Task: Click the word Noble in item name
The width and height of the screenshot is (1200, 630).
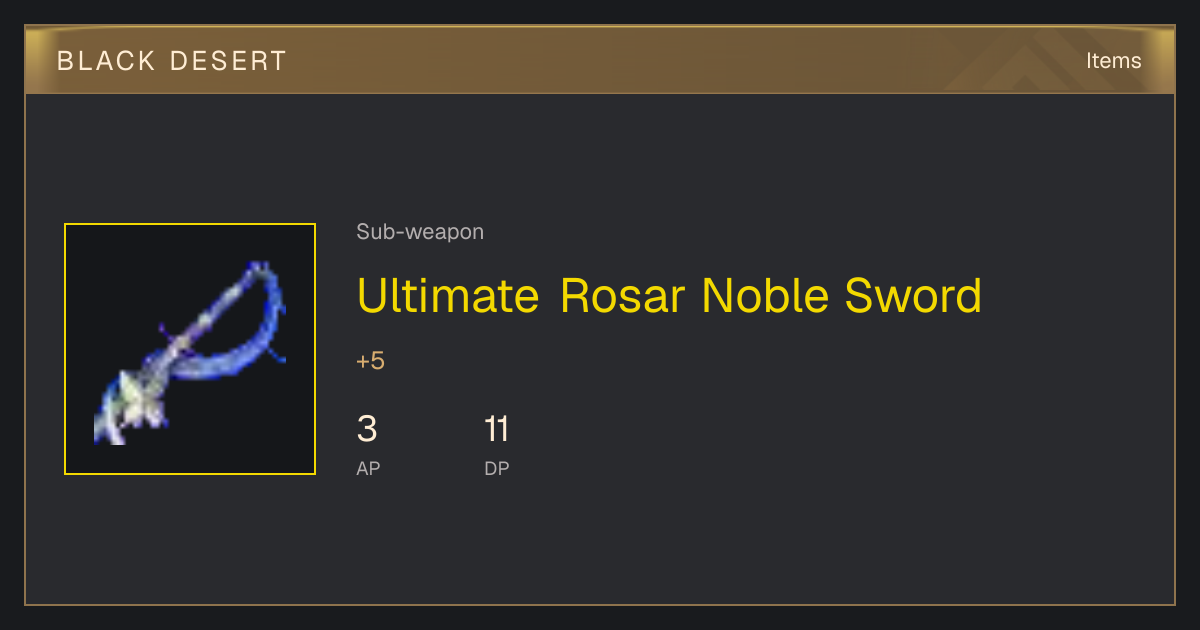Action: pos(766,296)
